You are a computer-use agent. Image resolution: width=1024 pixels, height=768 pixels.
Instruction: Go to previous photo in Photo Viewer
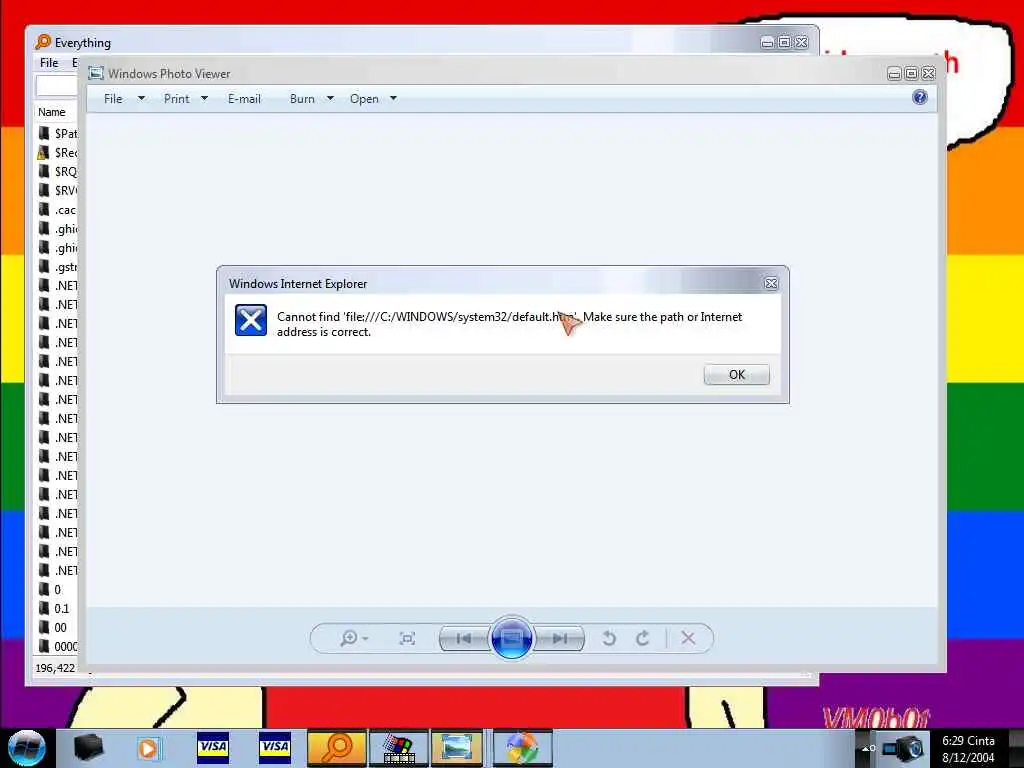(464, 638)
